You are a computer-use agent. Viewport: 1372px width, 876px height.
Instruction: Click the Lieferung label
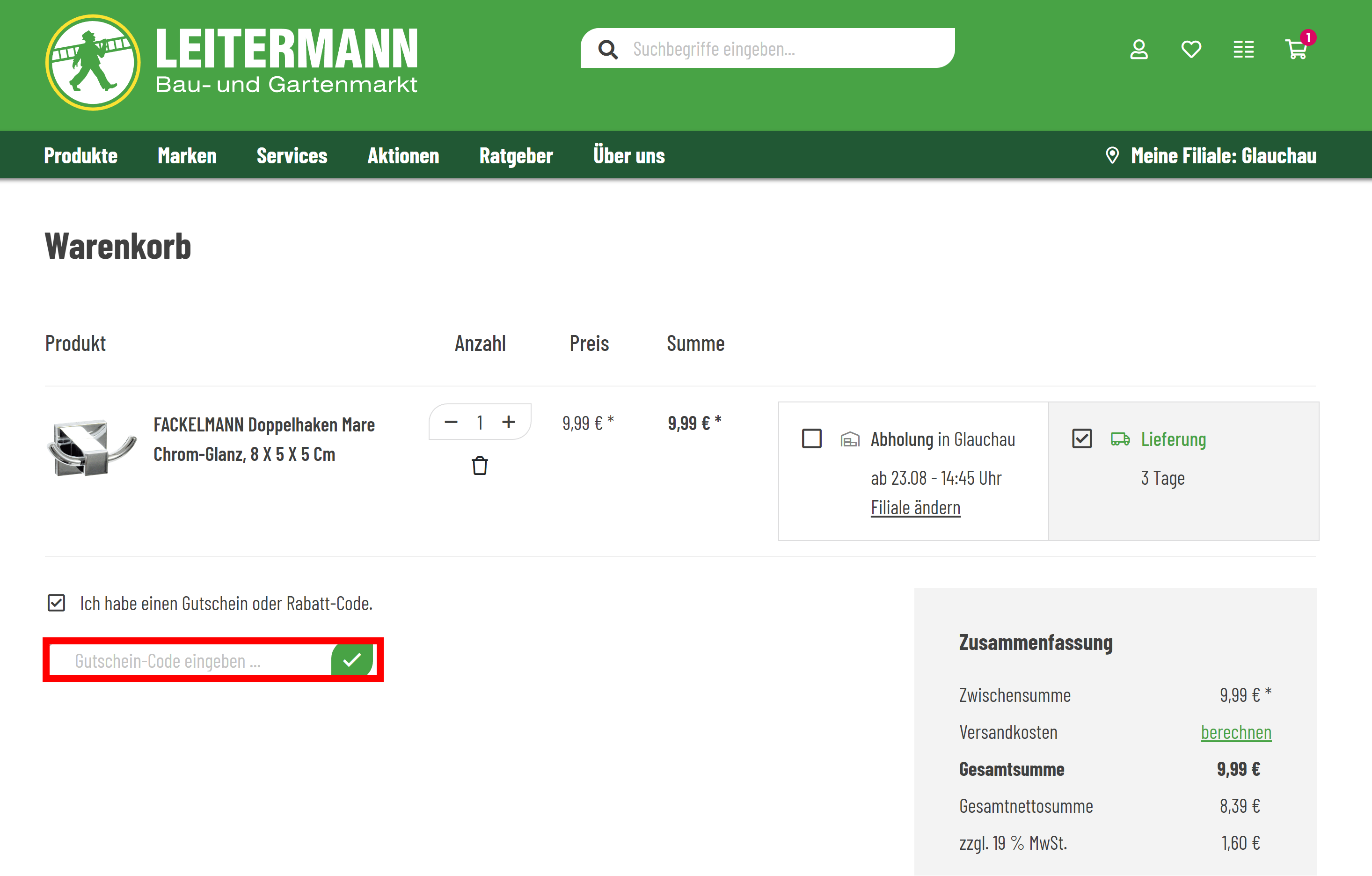pyautogui.click(x=1173, y=439)
